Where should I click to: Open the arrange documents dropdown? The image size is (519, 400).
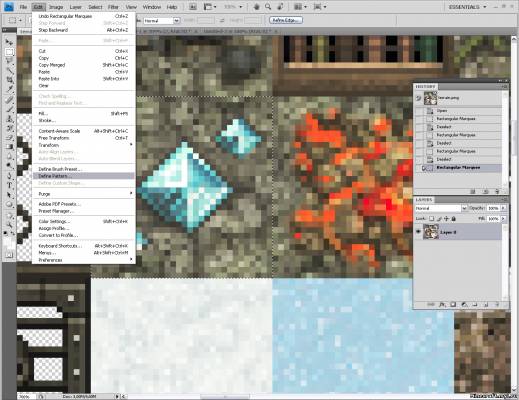(300, 7)
